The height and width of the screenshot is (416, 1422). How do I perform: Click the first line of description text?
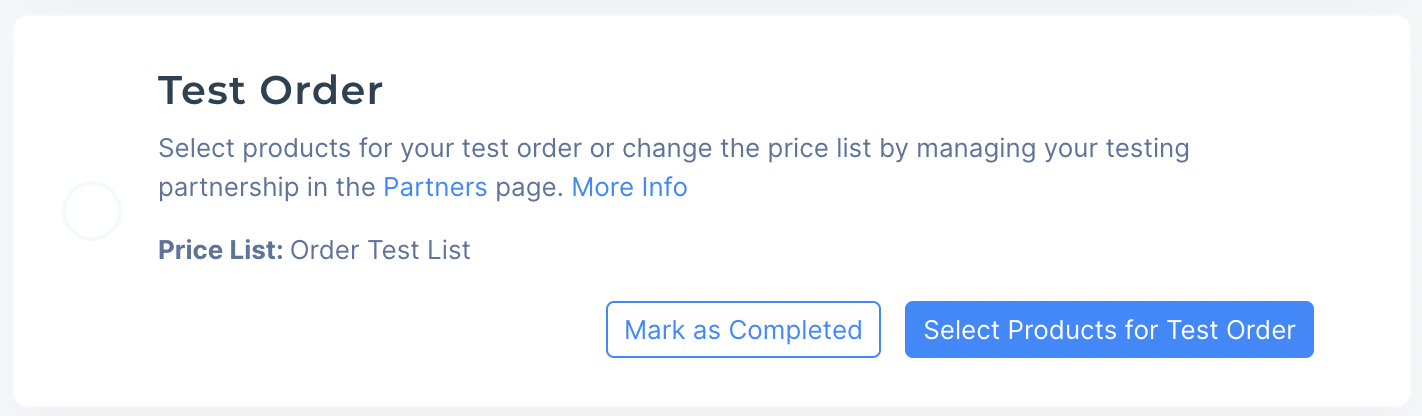(673, 150)
